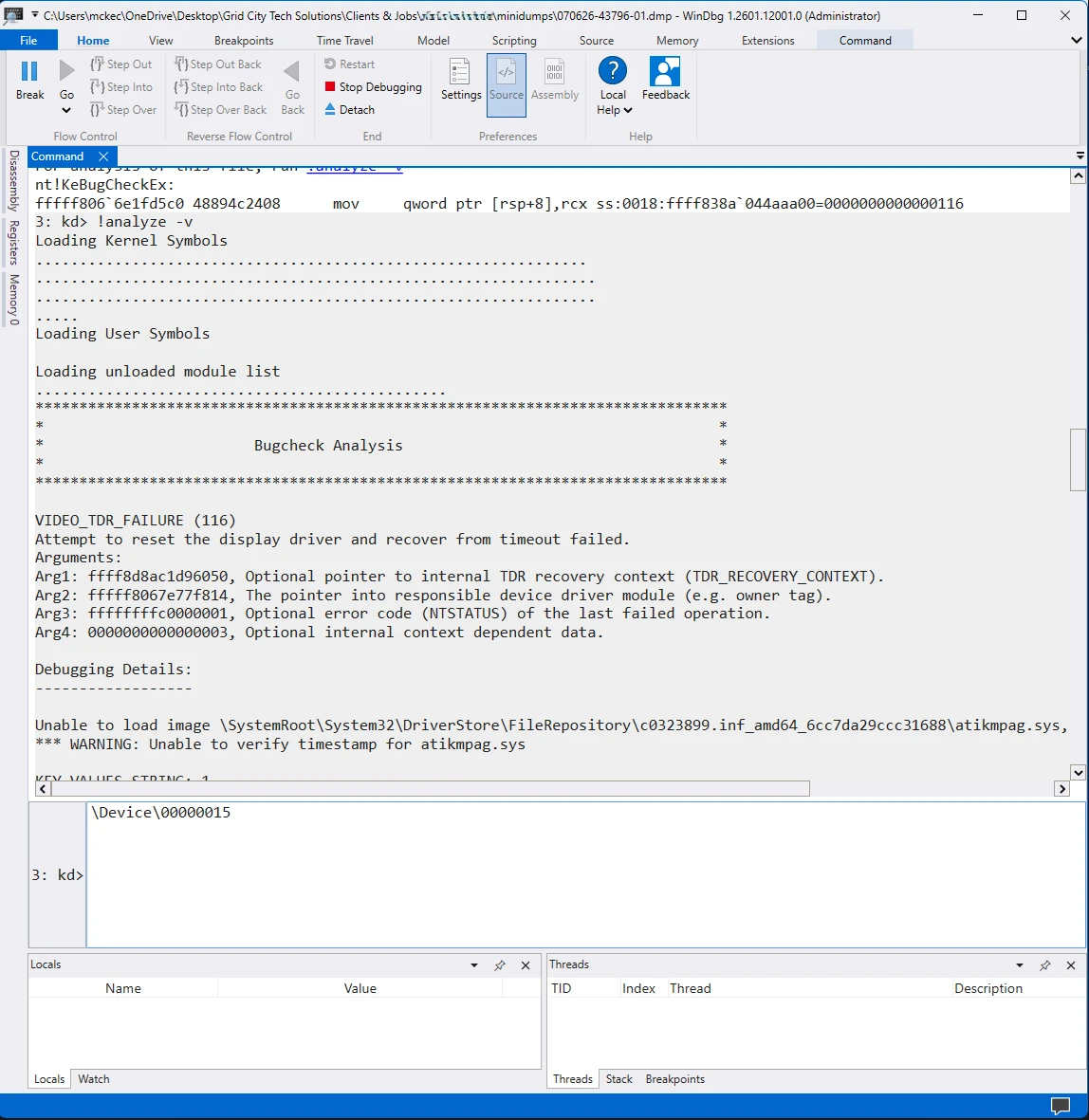Viewport: 1089px width, 1120px height.
Task: Close the Command window tab
Action: (103, 156)
